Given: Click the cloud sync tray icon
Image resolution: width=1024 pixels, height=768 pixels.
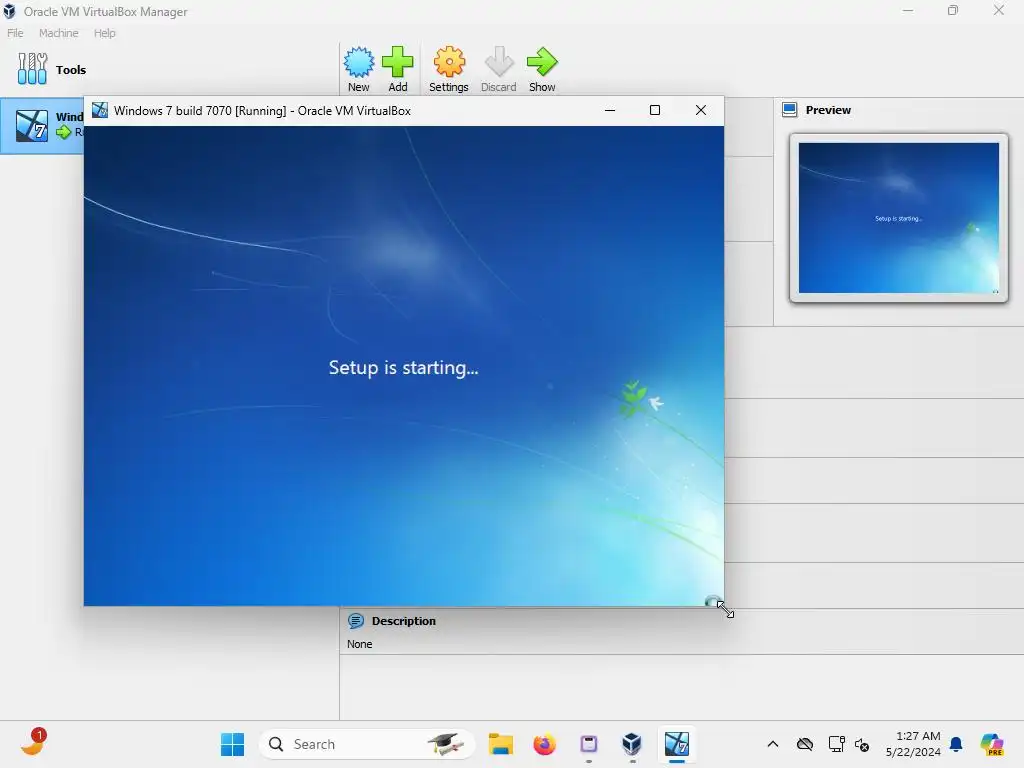Looking at the screenshot, I should (x=805, y=744).
